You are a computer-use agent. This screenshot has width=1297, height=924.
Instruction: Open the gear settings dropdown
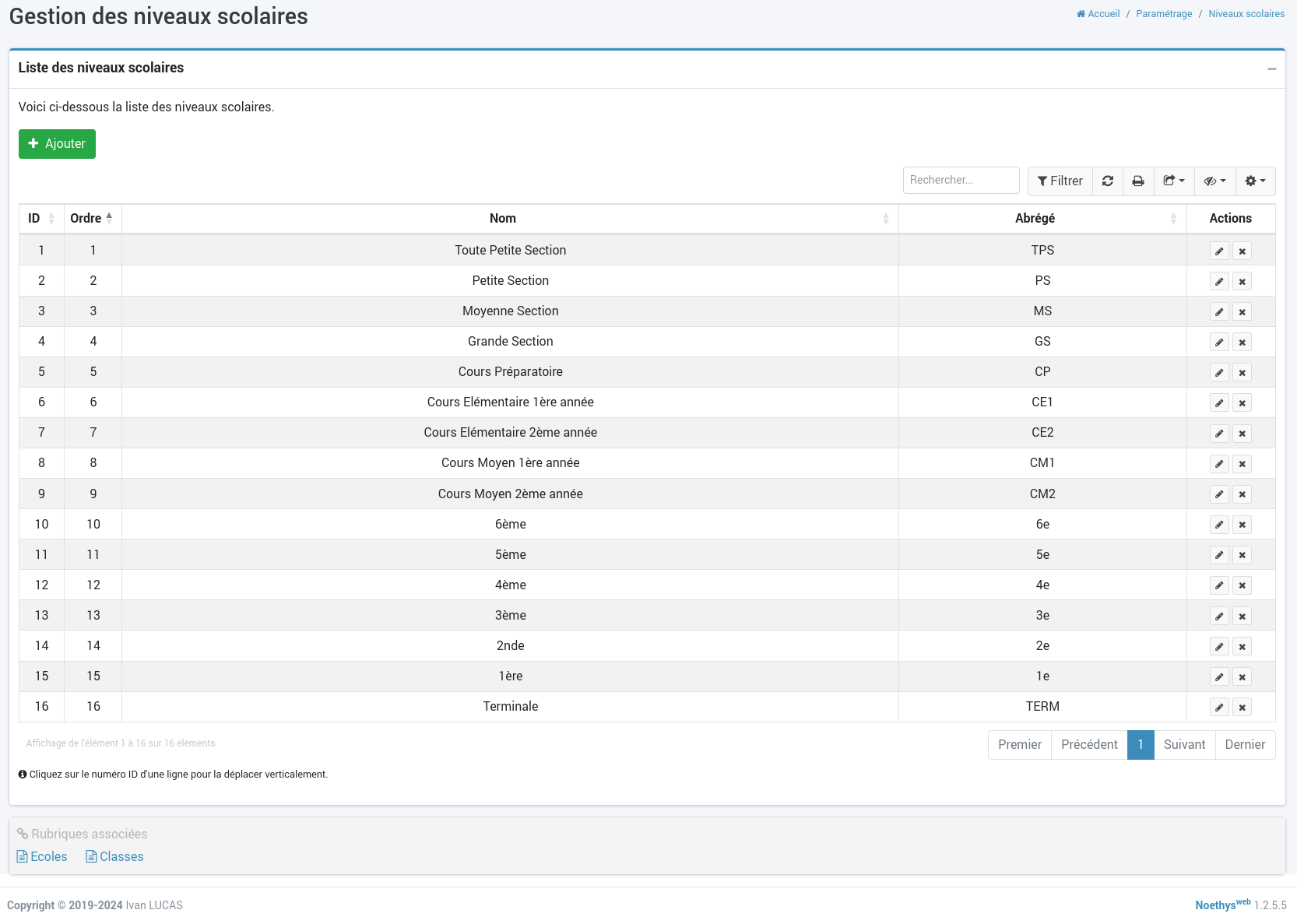coord(1255,181)
